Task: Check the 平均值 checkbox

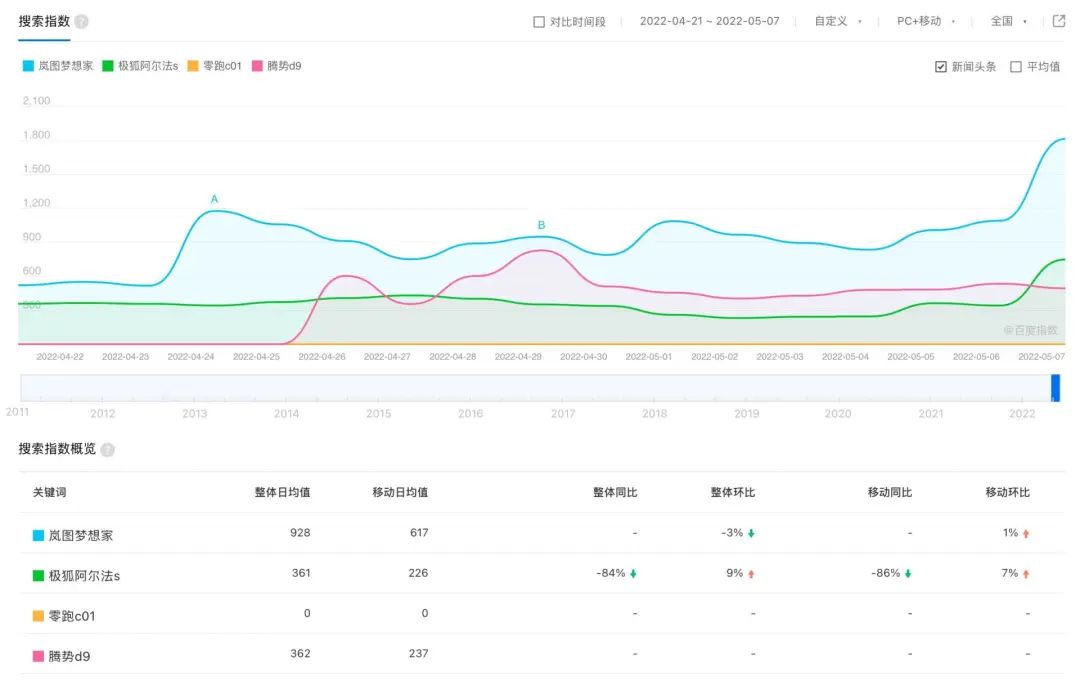Action: click(x=1016, y=67)
